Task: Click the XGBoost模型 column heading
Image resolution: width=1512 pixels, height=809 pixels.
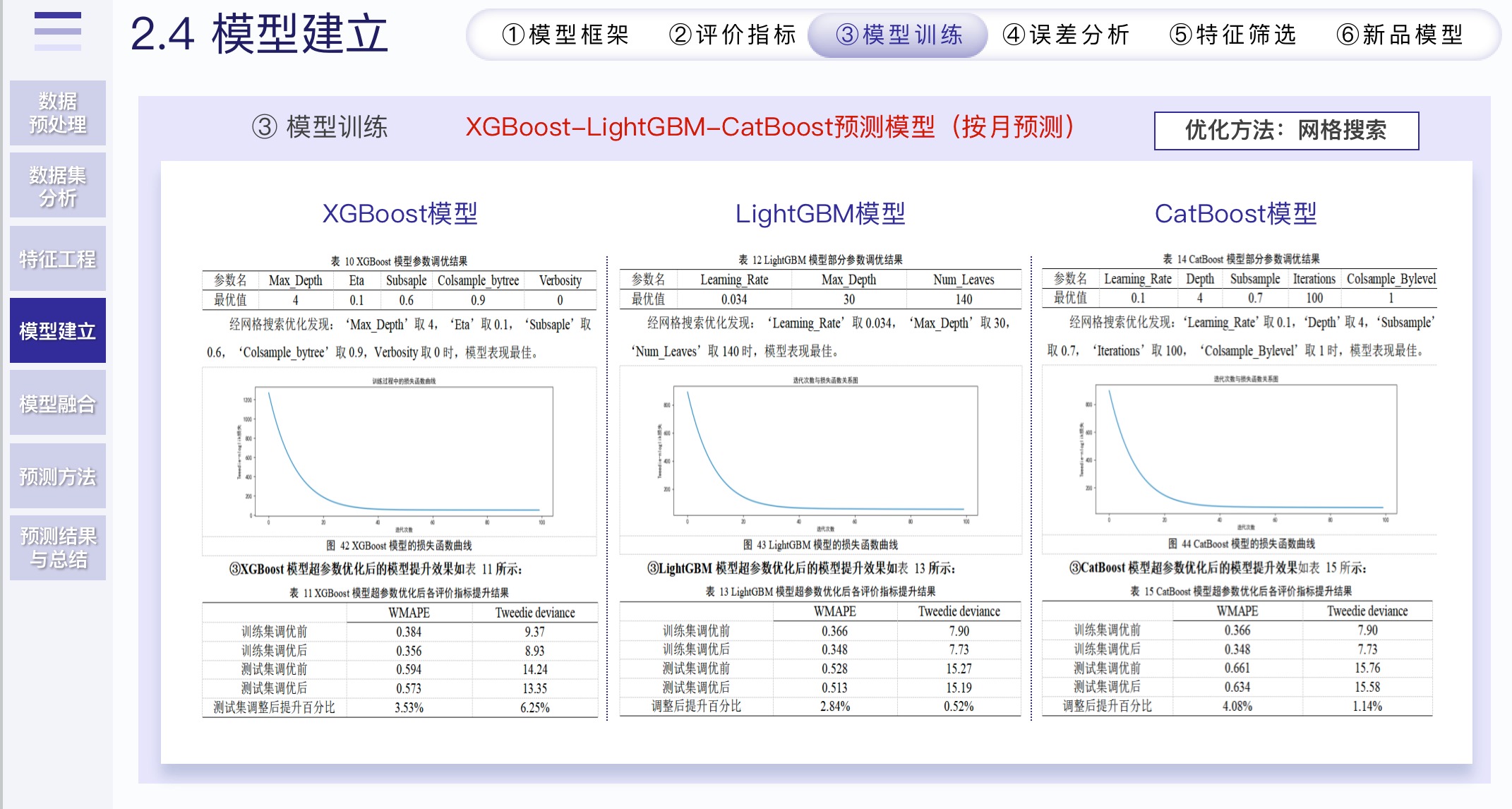Action: (x=400, y=213)
